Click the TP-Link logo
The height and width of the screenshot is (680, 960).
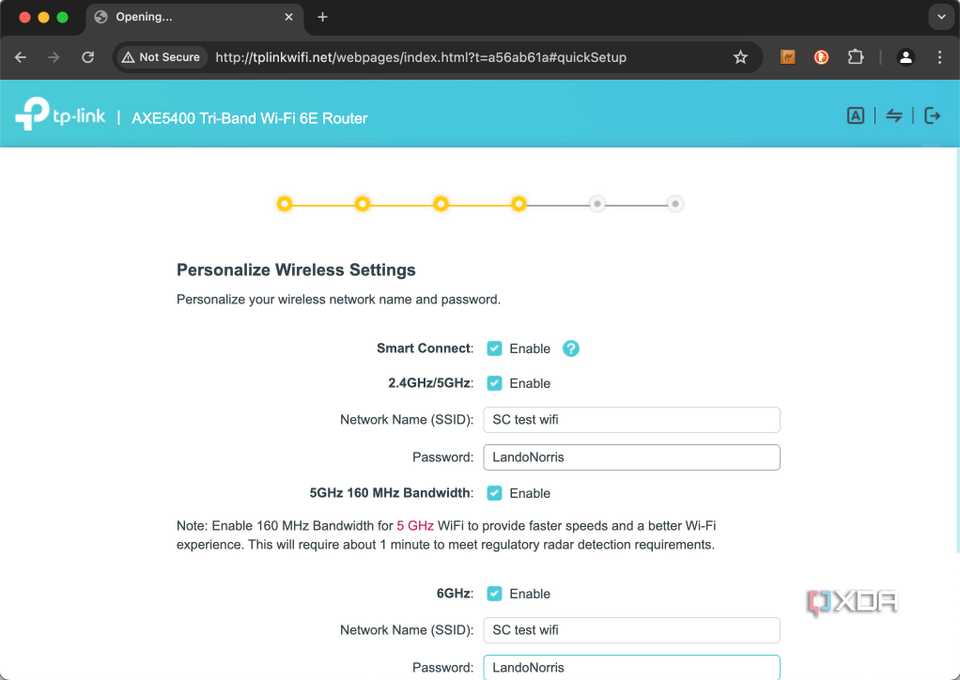coord(60,113)
